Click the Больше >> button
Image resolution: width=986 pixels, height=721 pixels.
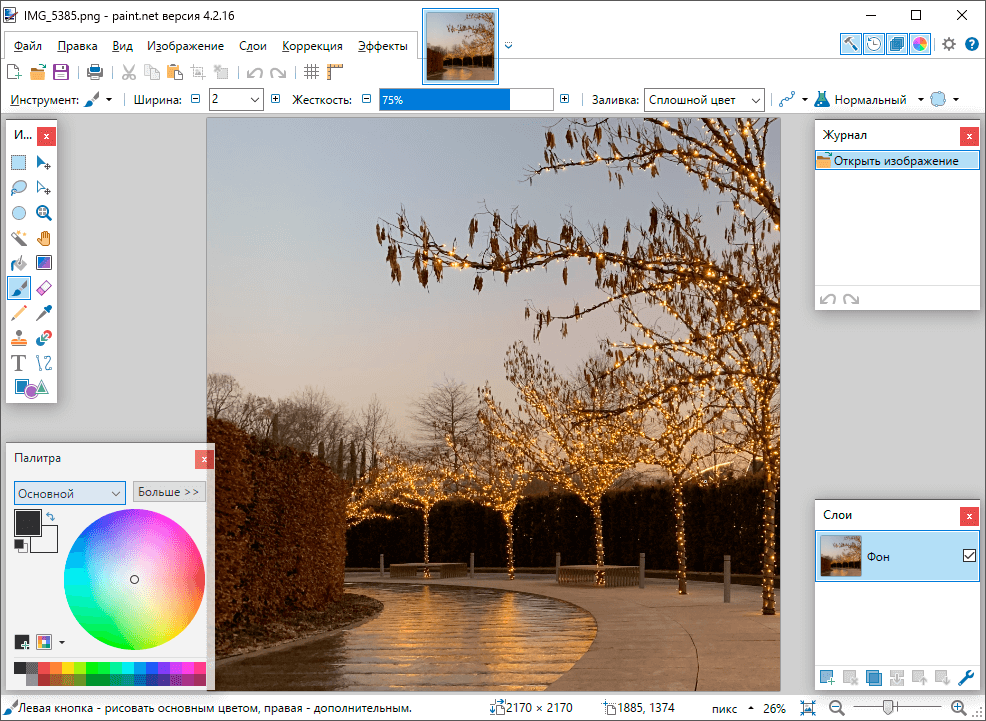coord(169,492)
